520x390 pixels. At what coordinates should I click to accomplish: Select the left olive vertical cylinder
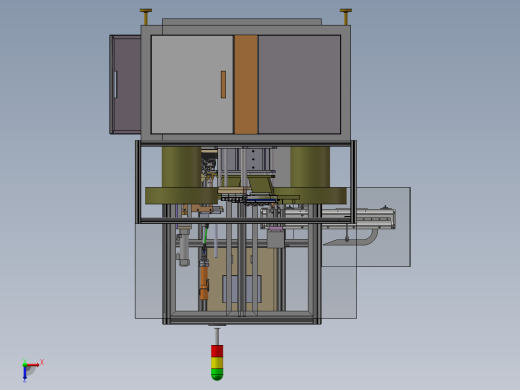(182, 167)
